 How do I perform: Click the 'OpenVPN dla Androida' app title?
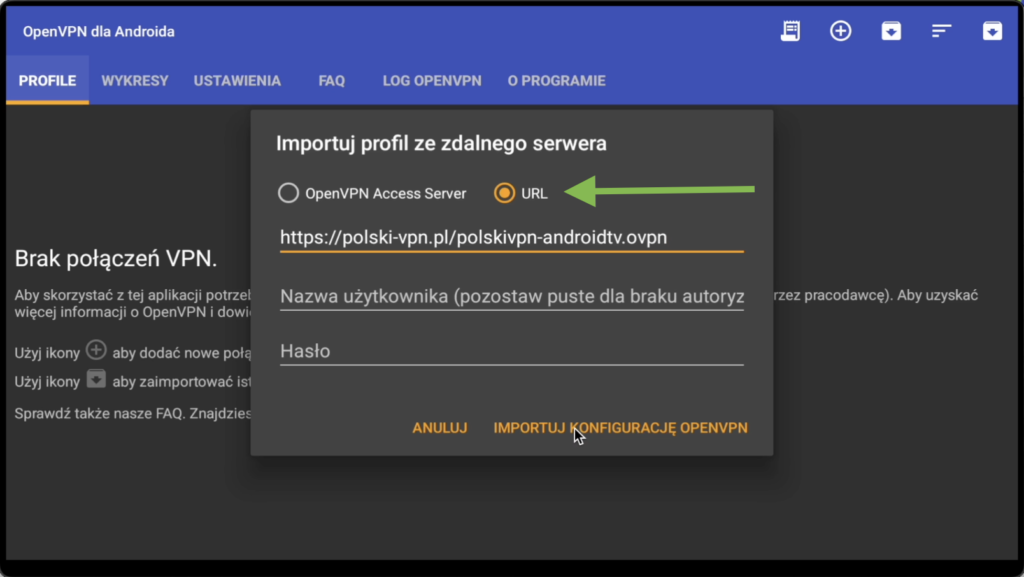coord(99,31)
